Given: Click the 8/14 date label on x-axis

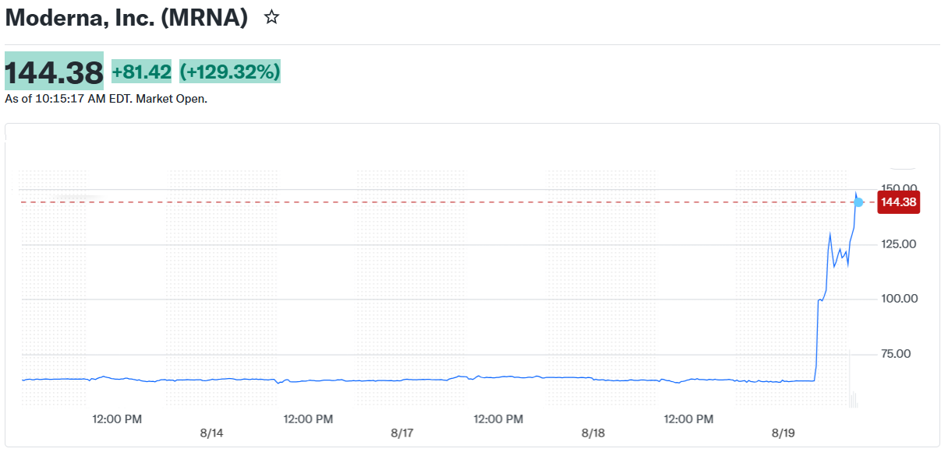Looking at the screenshot, I should click(213, 433).
